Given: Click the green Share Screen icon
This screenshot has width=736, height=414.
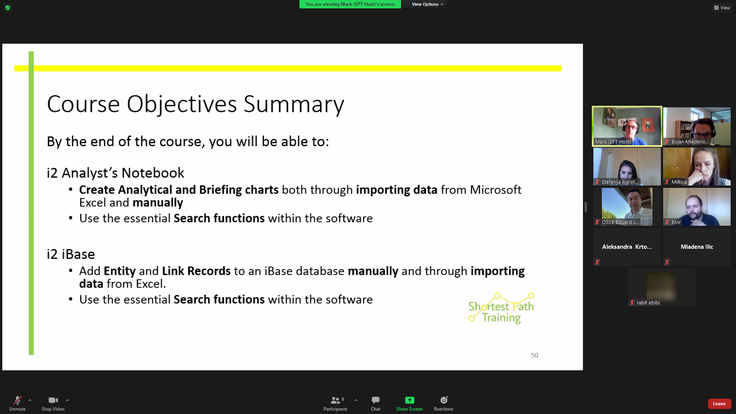Looking at the screenshot, I should (x=409, y=400).
